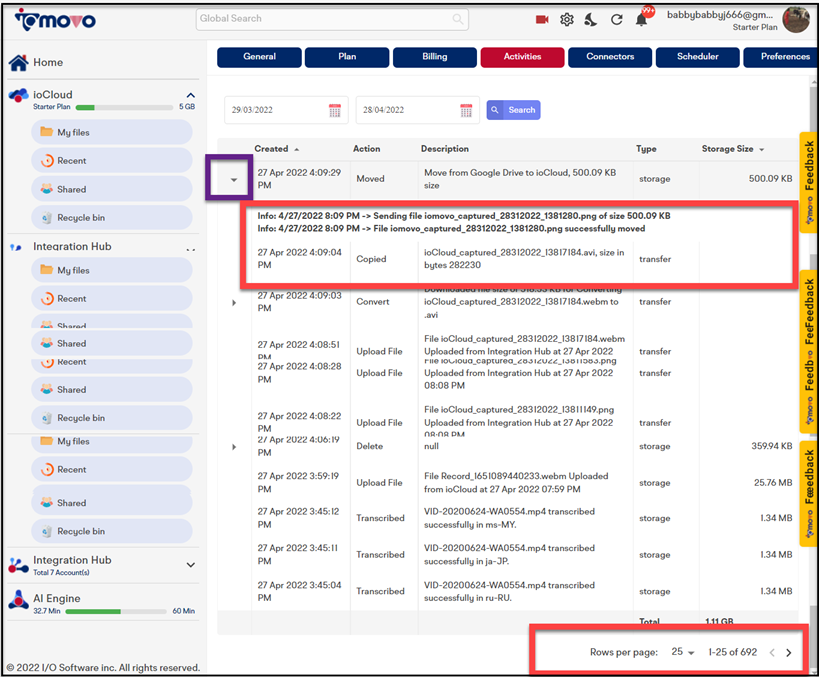Expand the Delete activity row
The height and width of the screenshot is (677, 819).
234,447
